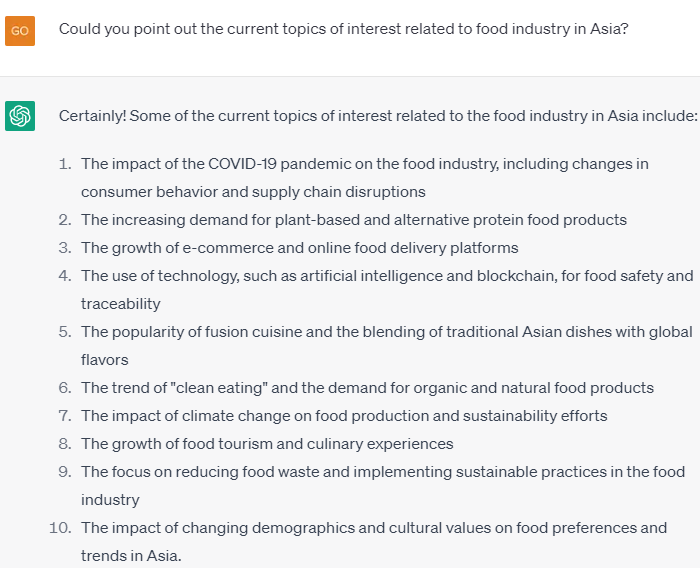This screenshot has height=568, width=700.
Task: Click the orange GO user avatar
Action: (x=20, y=31)
